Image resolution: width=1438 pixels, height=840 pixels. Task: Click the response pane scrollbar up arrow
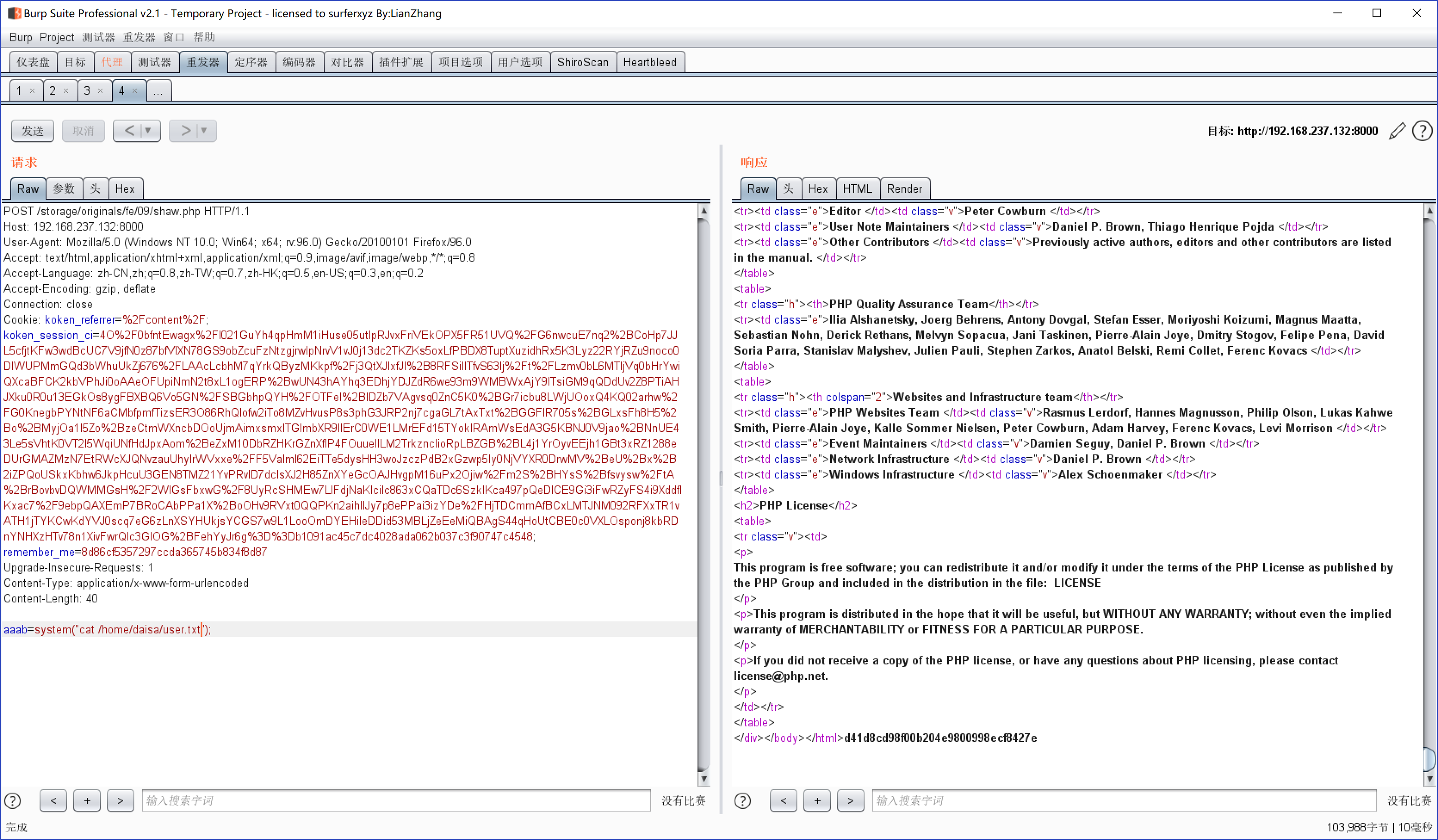click(1429, 210)
